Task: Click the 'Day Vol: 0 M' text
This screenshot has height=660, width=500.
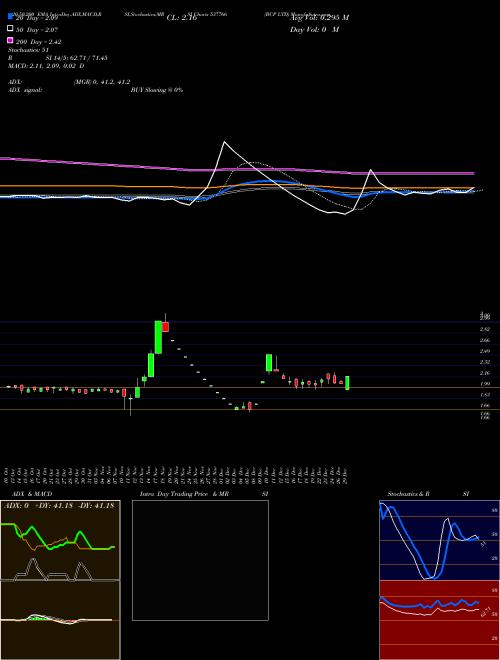Action: [x=314, y=30]
